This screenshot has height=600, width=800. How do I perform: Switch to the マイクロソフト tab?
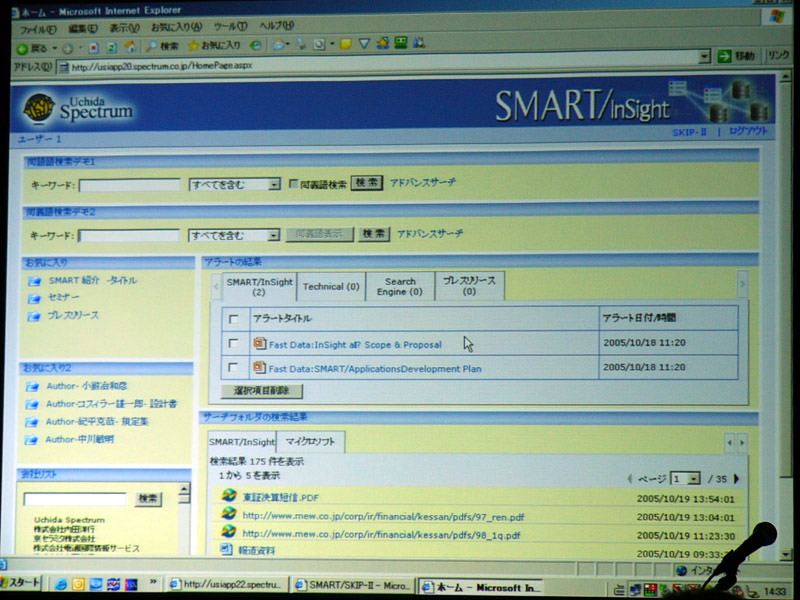coord(310,442)
